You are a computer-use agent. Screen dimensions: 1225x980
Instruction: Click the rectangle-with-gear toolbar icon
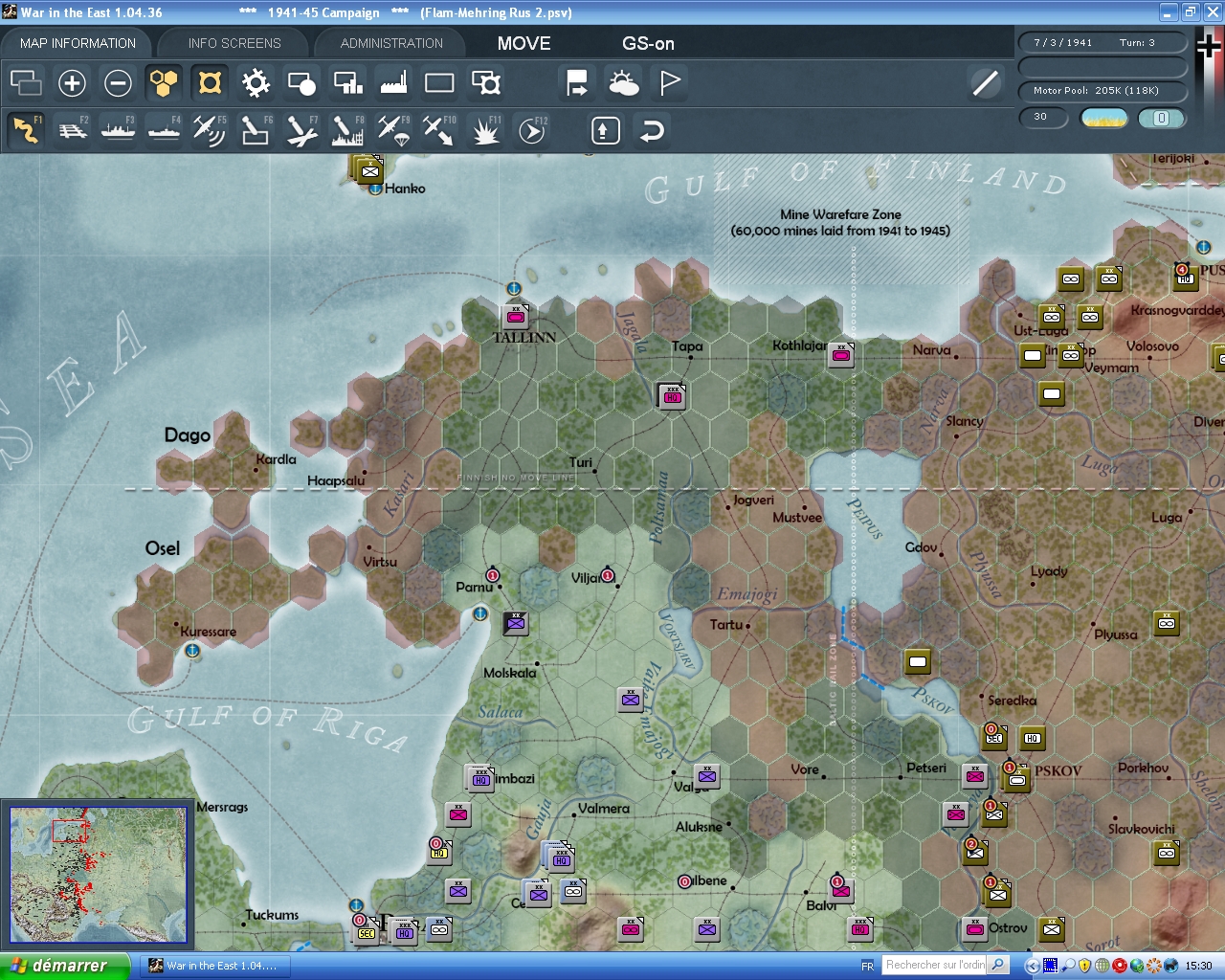point(486,83)
